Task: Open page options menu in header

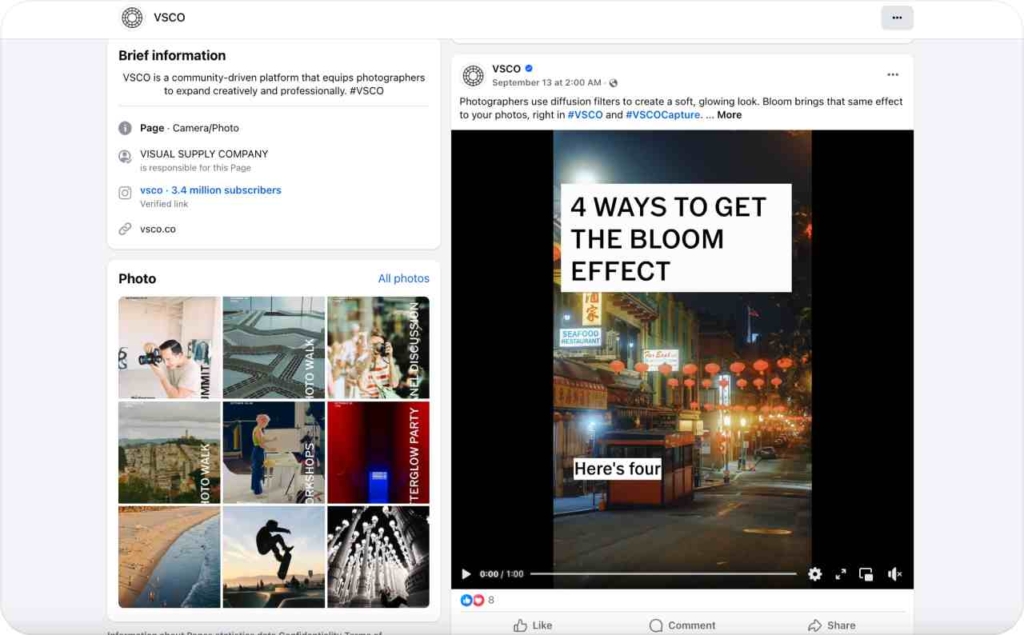Action: [x=896, y=18]
